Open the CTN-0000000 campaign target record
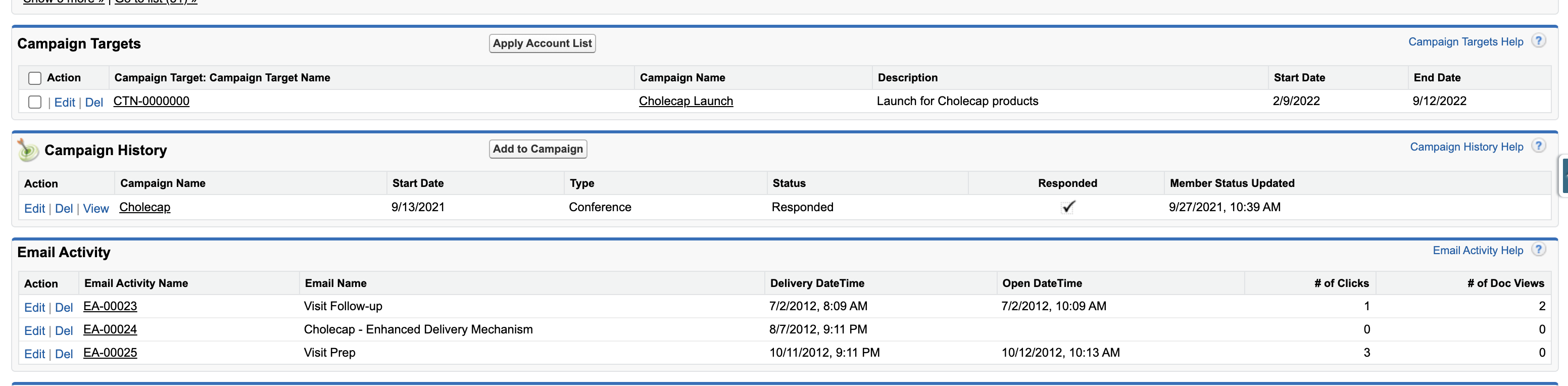Image resolution: width=1568 pixels, height=386 pixels. coord(151,101)
